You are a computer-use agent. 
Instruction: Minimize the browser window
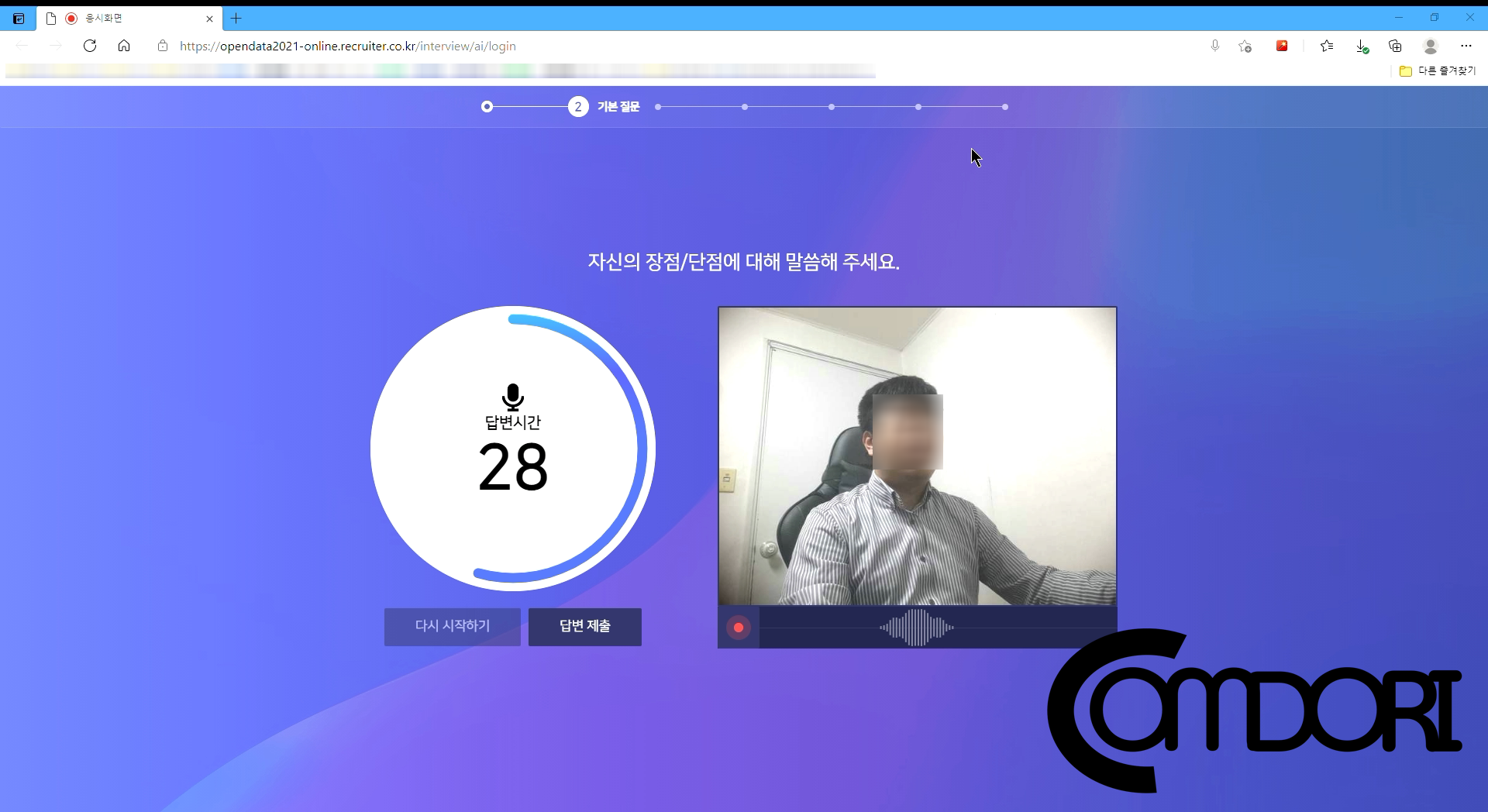[x=1399, y=18]
